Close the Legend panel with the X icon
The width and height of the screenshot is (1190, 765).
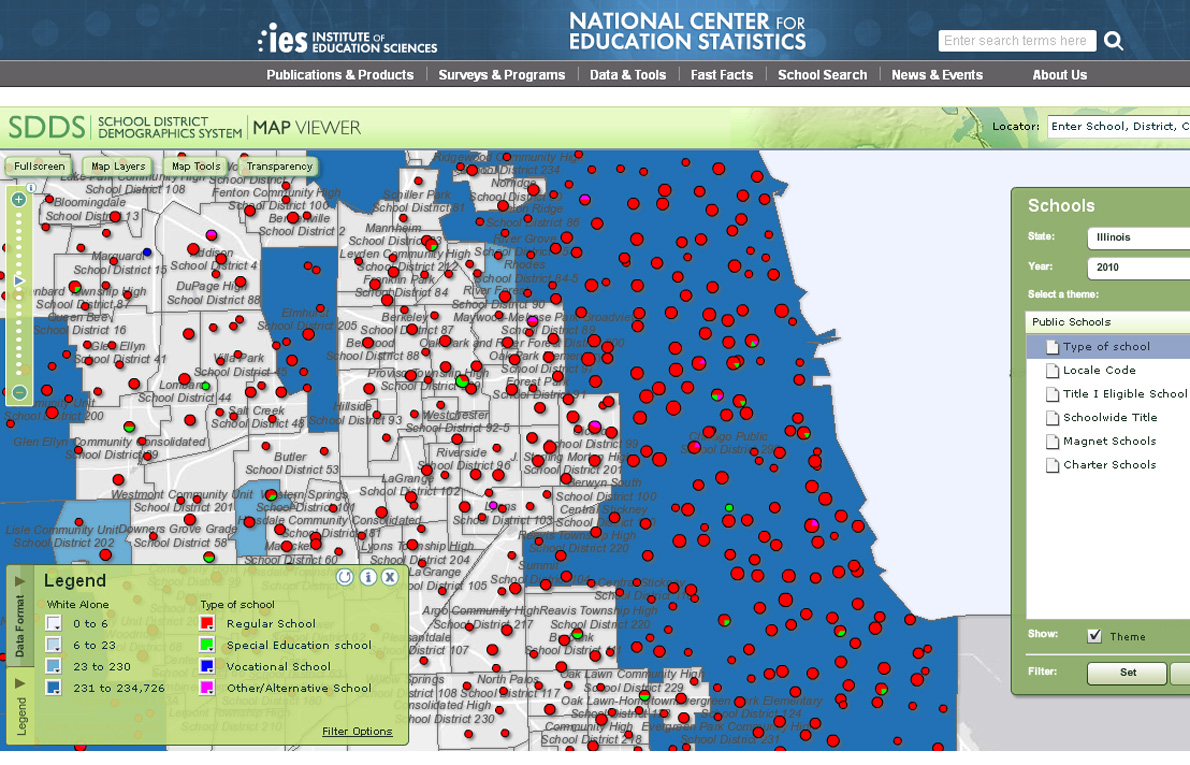click(390, 578)
